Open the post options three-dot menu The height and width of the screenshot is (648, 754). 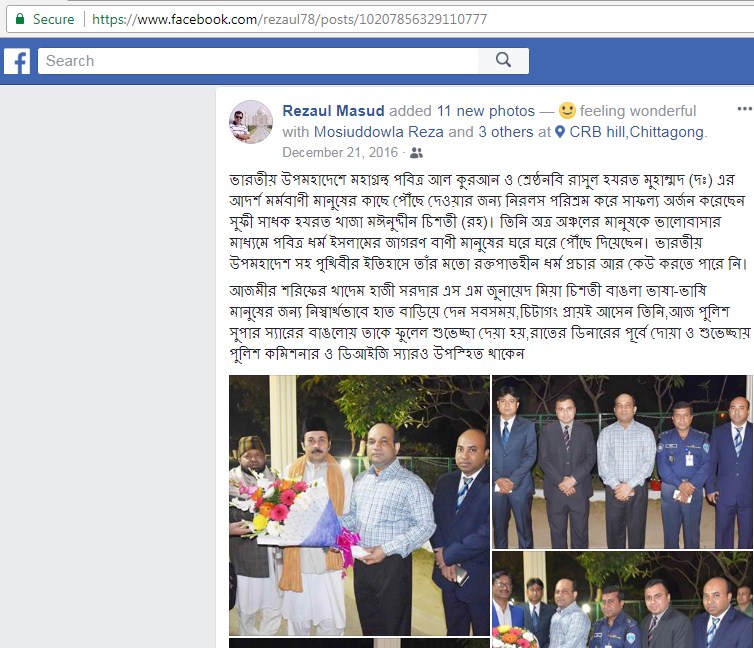(x=744, y=109)
